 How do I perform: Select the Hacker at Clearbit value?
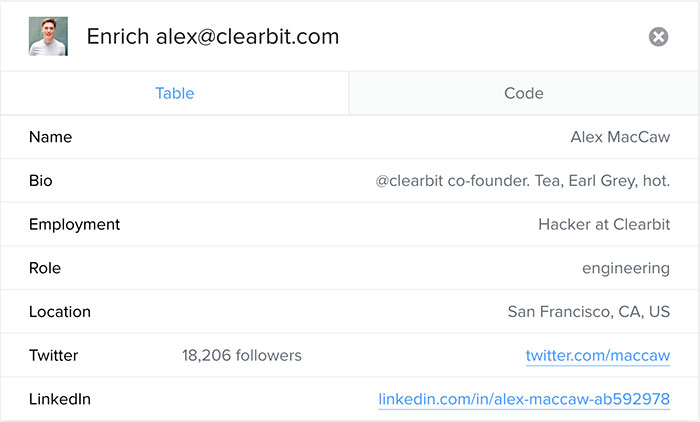tap(604, 224)
